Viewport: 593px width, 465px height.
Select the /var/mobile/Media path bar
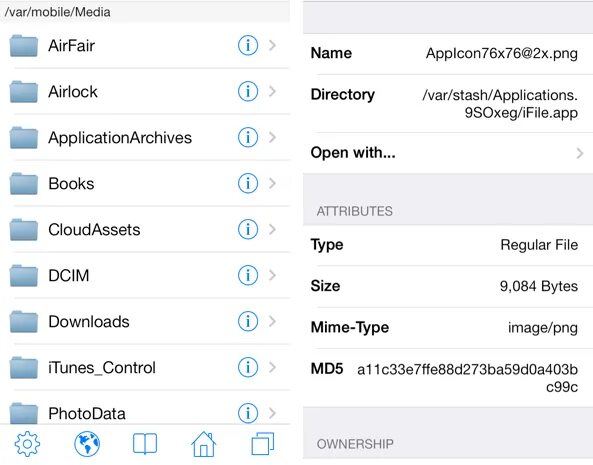point(145,12)
